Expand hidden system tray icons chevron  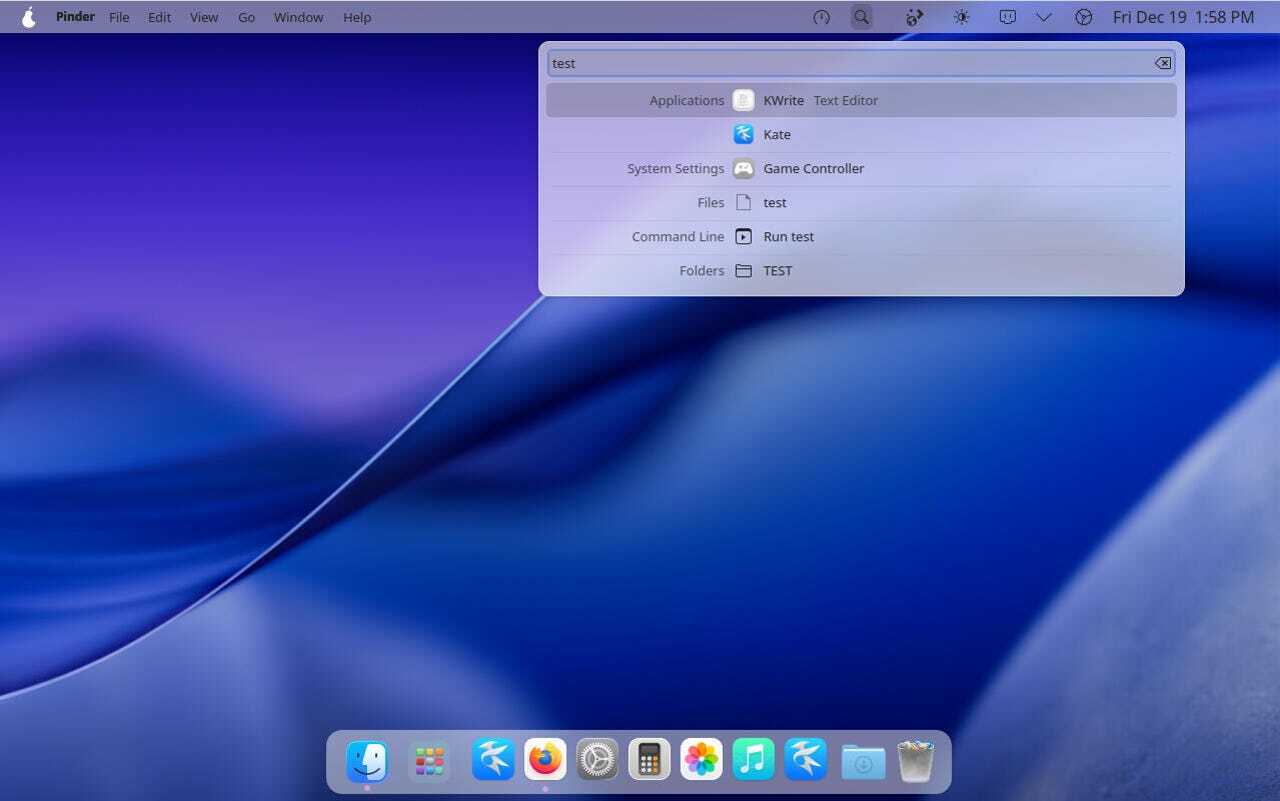(1043, 17)
